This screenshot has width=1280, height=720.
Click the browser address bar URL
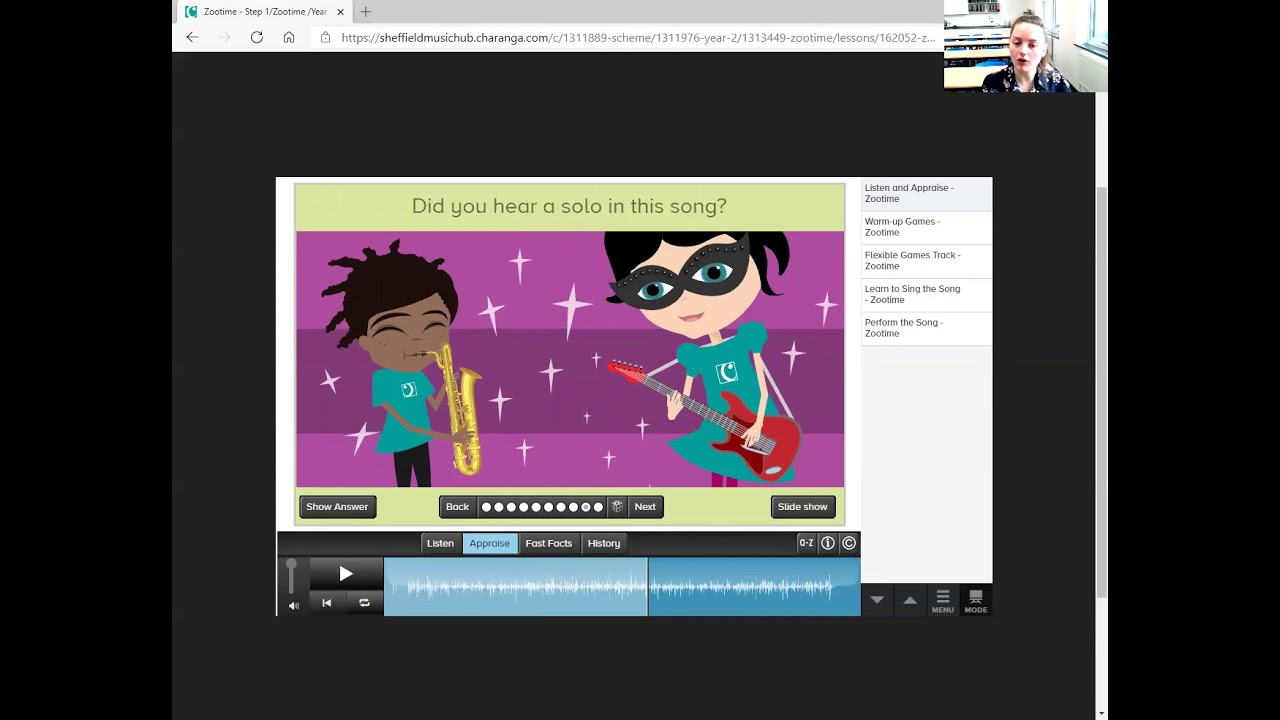point(638,38)
